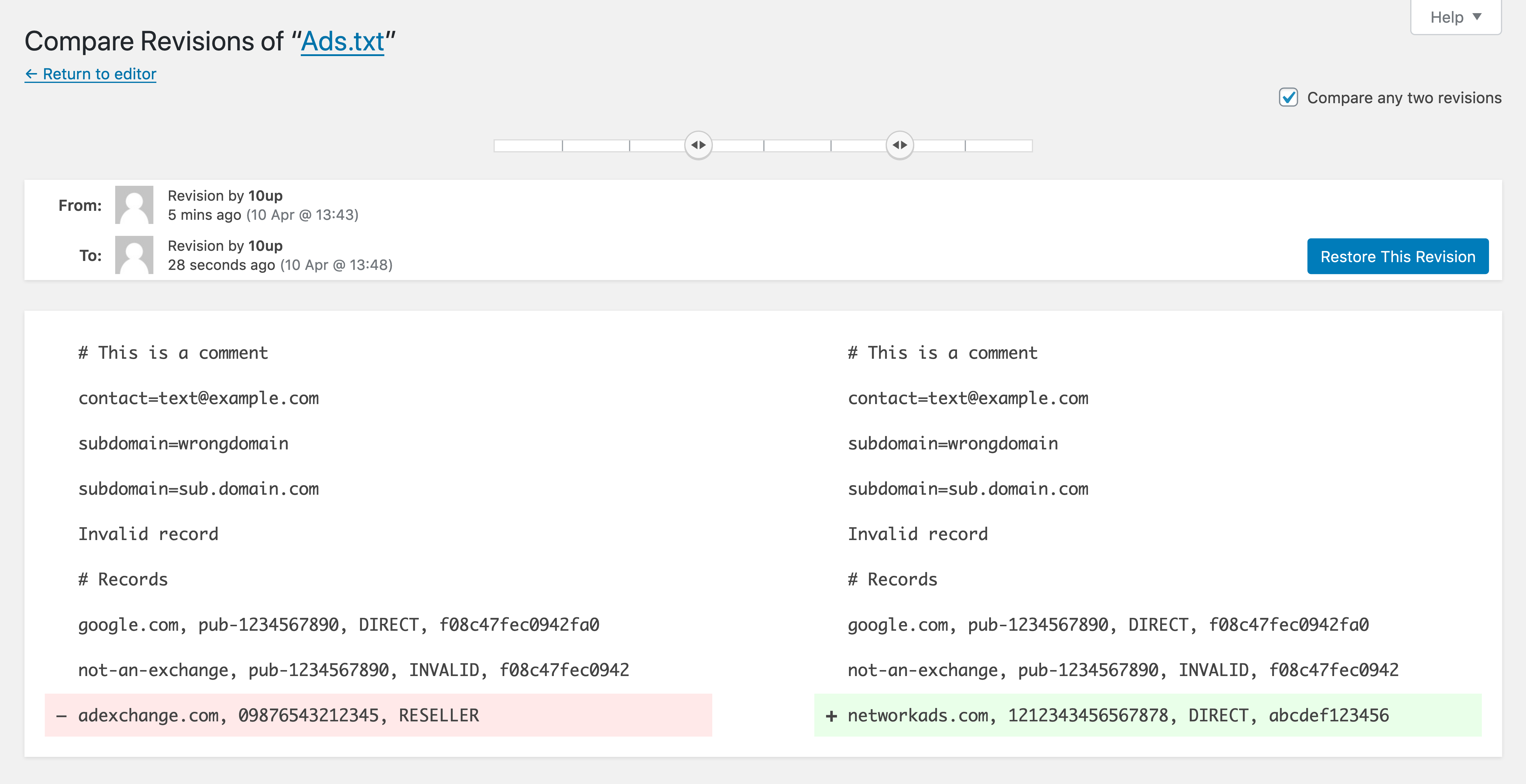Click right column Invalid record line
The height and width of the screenshot is (784, 1526).
(917, 534)
